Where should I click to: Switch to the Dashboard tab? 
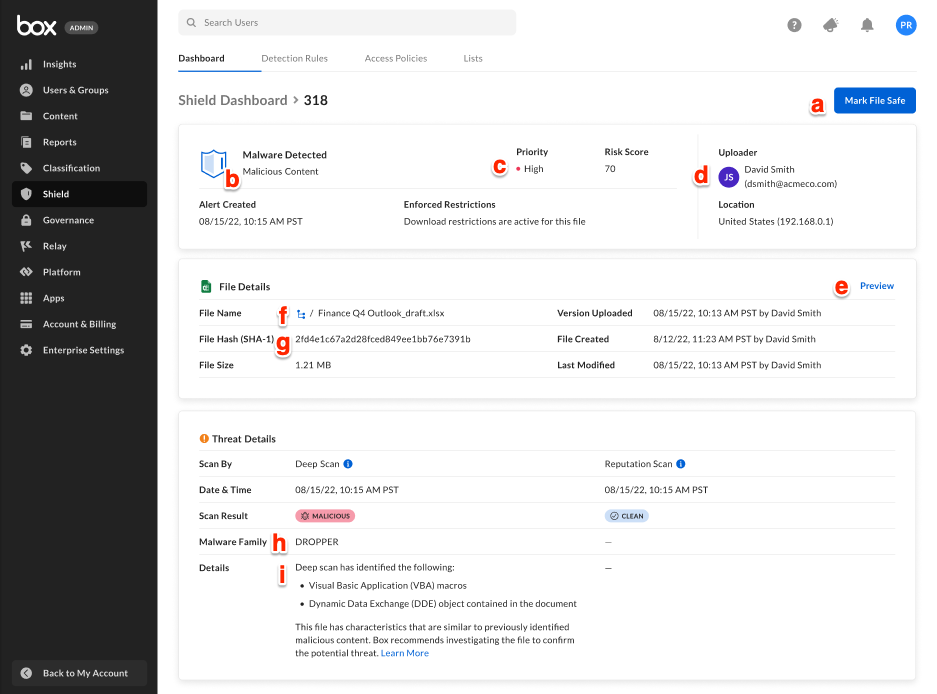pyautogui.click(x=201, y=59)
